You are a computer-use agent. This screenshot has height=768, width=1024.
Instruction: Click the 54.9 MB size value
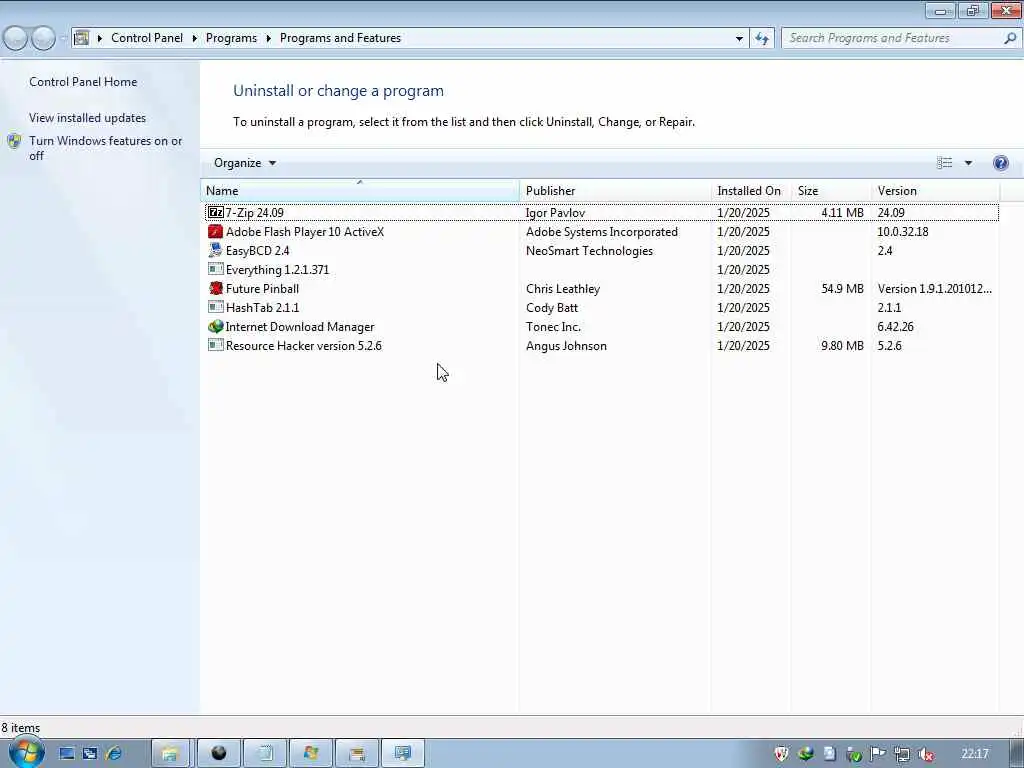tap(842, 289)
